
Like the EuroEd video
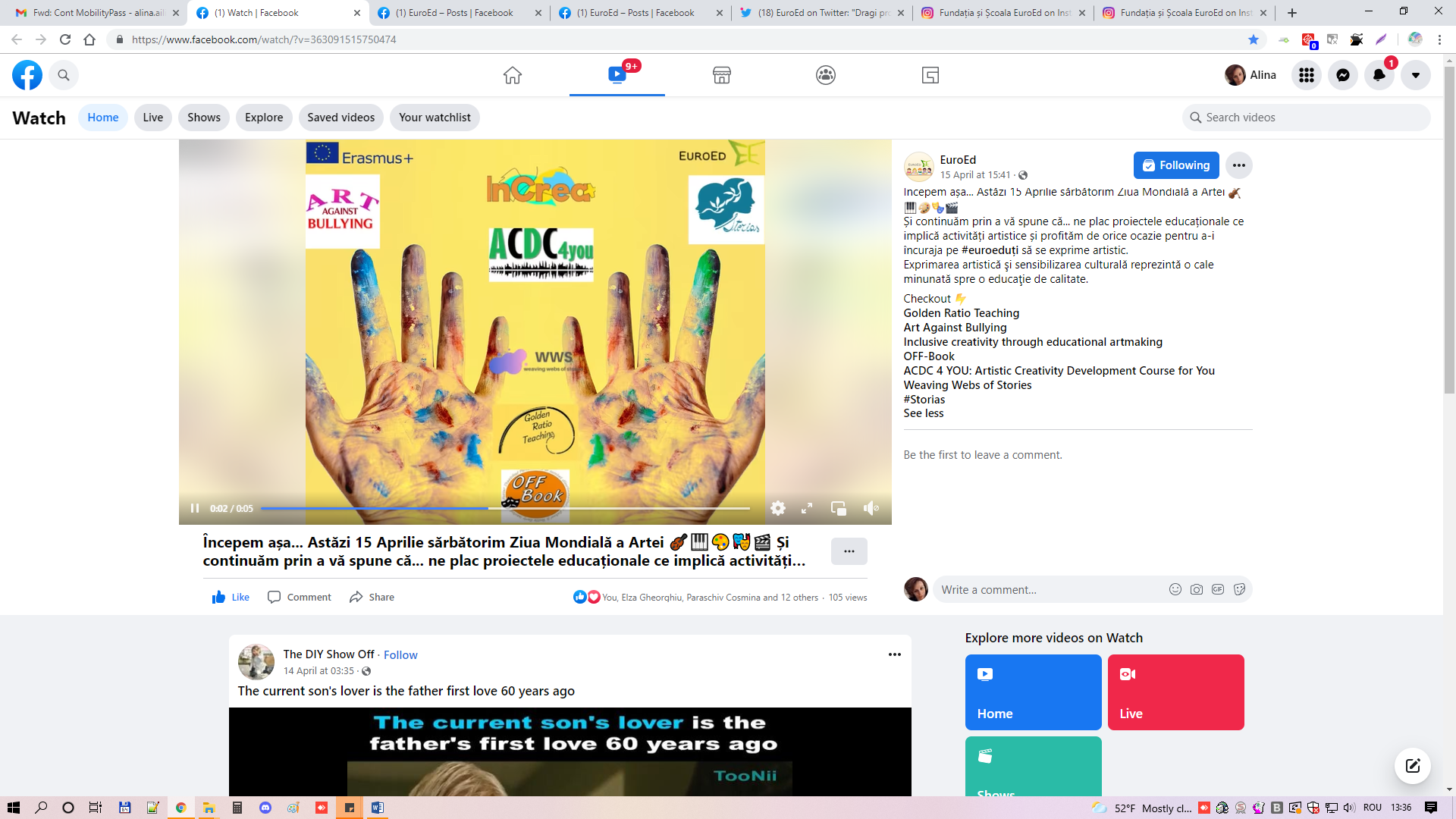point(231,598)
